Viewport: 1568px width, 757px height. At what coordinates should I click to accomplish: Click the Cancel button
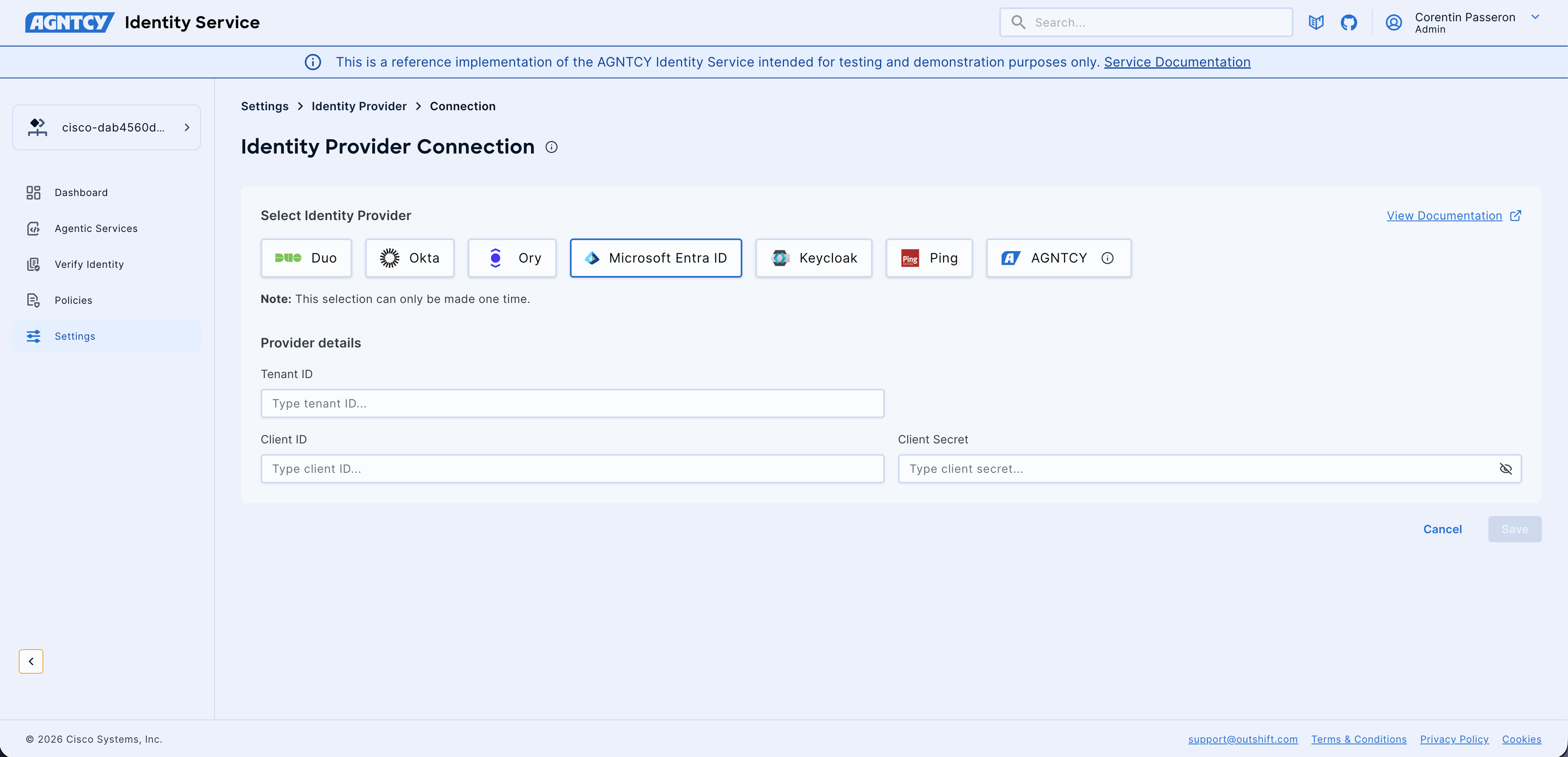(x=1443, y=530)
